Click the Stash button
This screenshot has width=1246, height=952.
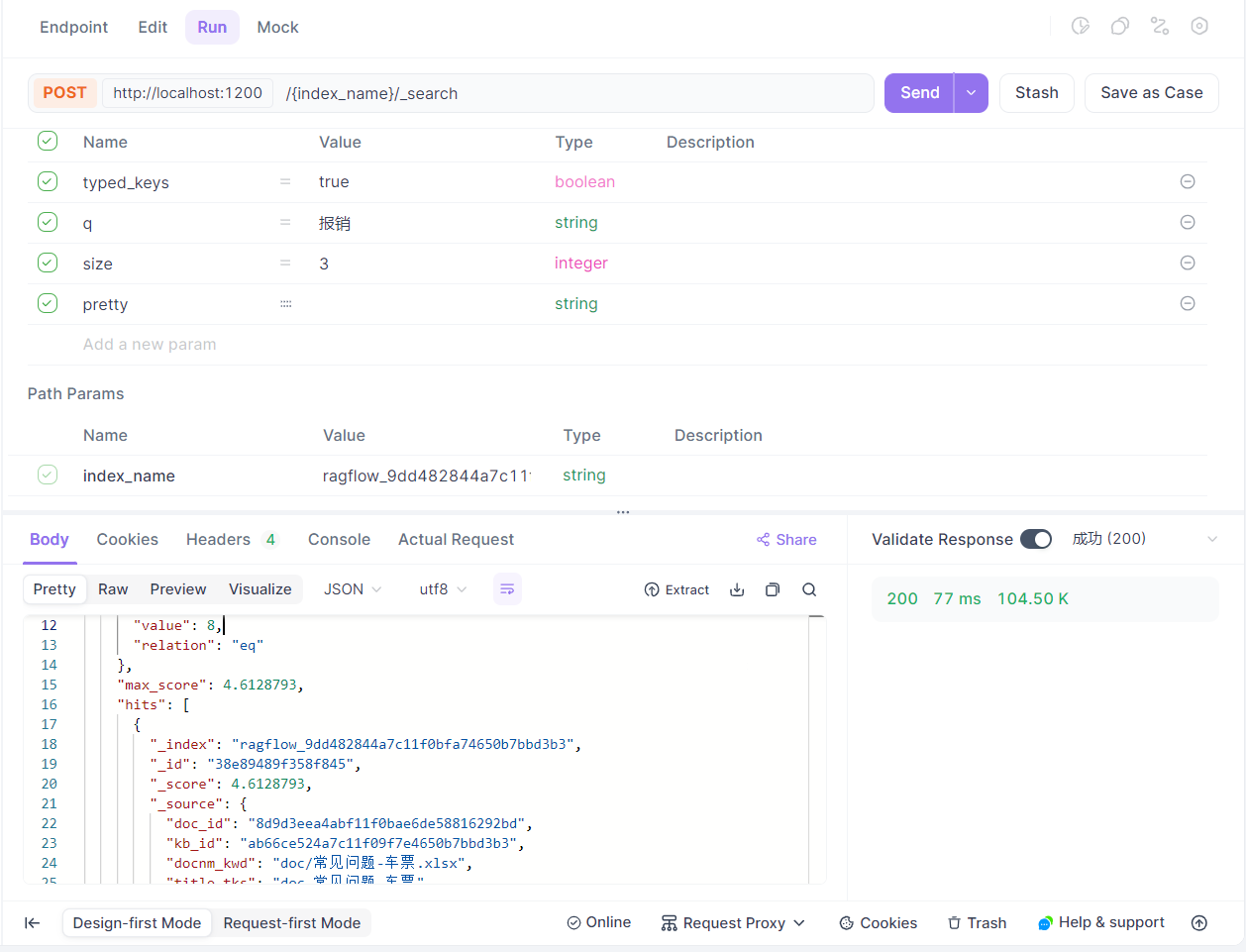1036,93
